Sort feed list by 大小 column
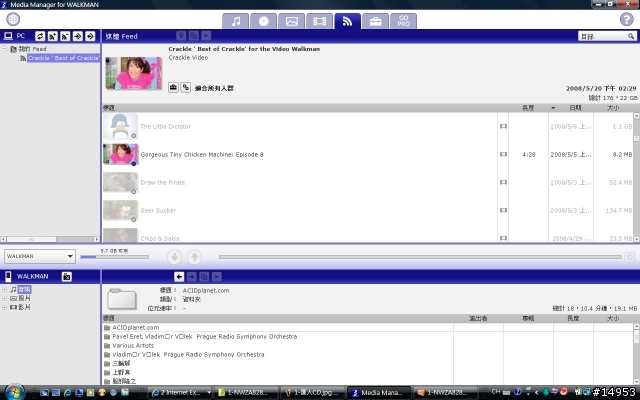 pos(613,108)
